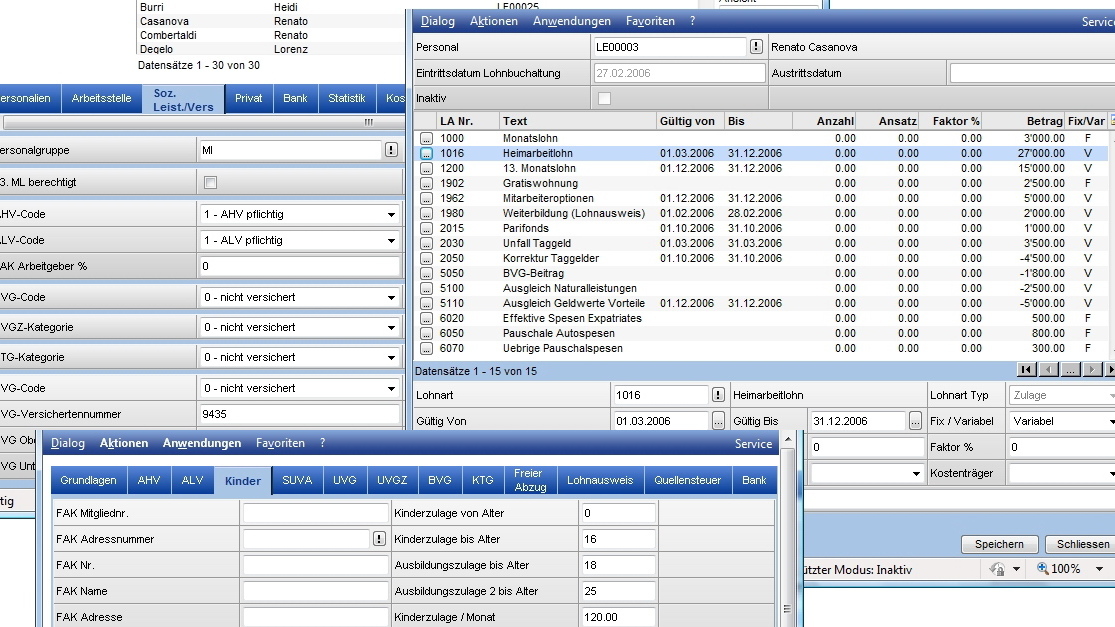The image size is (1115, 627).
Task: Open the zoom level dropdown arrow
Action: [x=1099, y=569]
